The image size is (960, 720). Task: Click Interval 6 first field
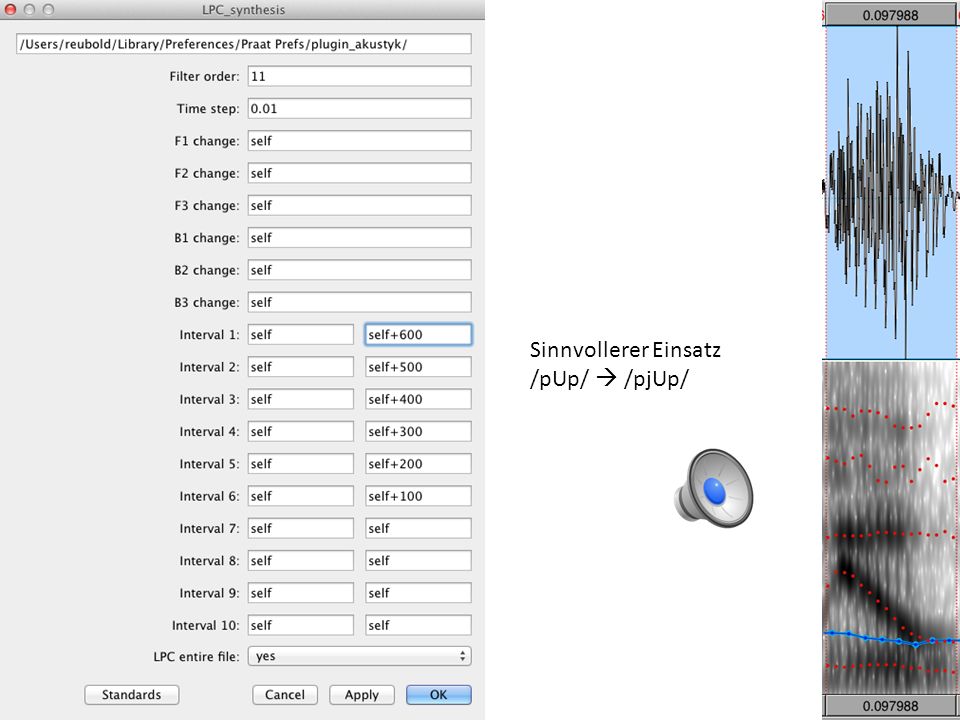[301, 497]
